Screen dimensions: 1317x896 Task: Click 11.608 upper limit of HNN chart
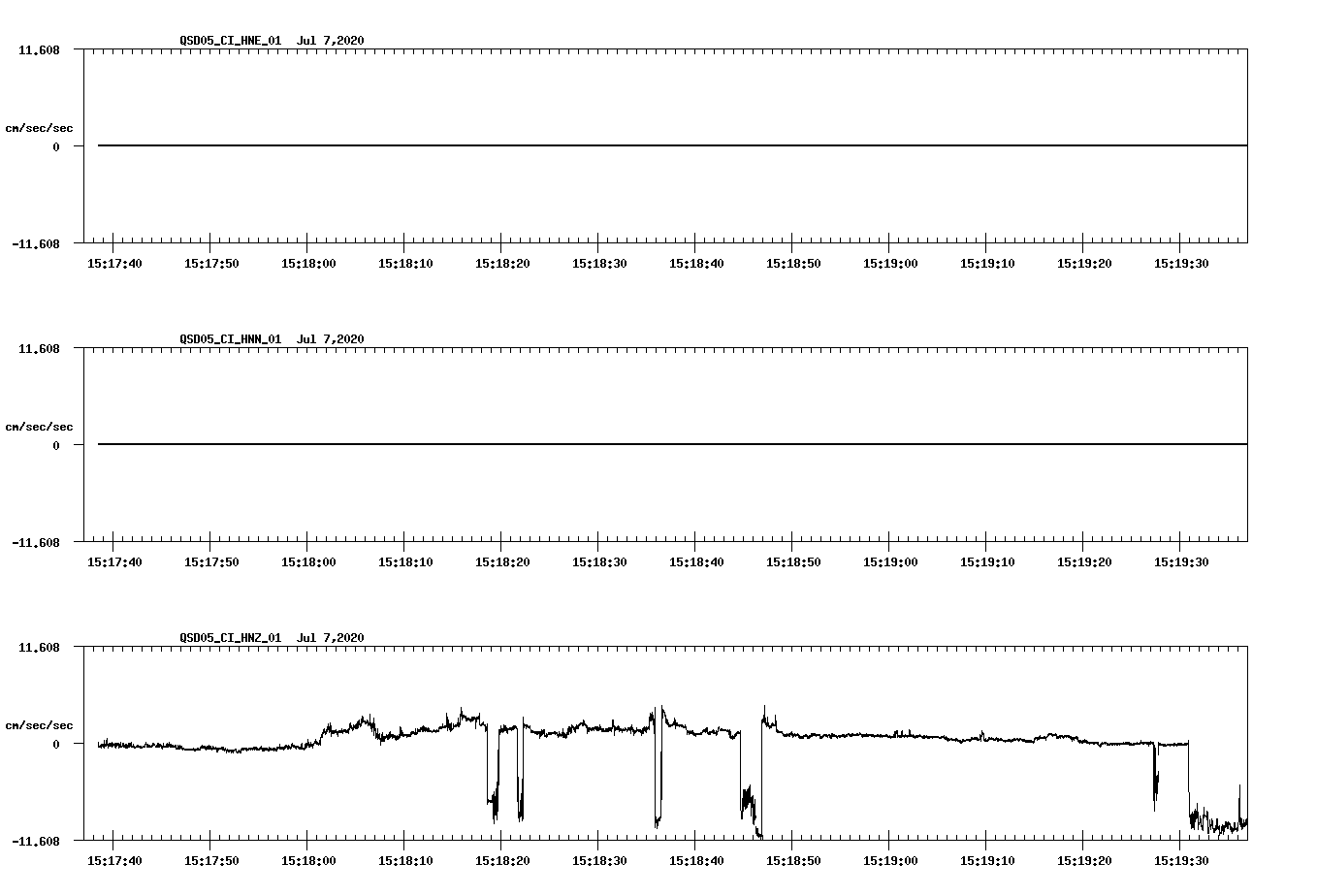pos(39,348)
